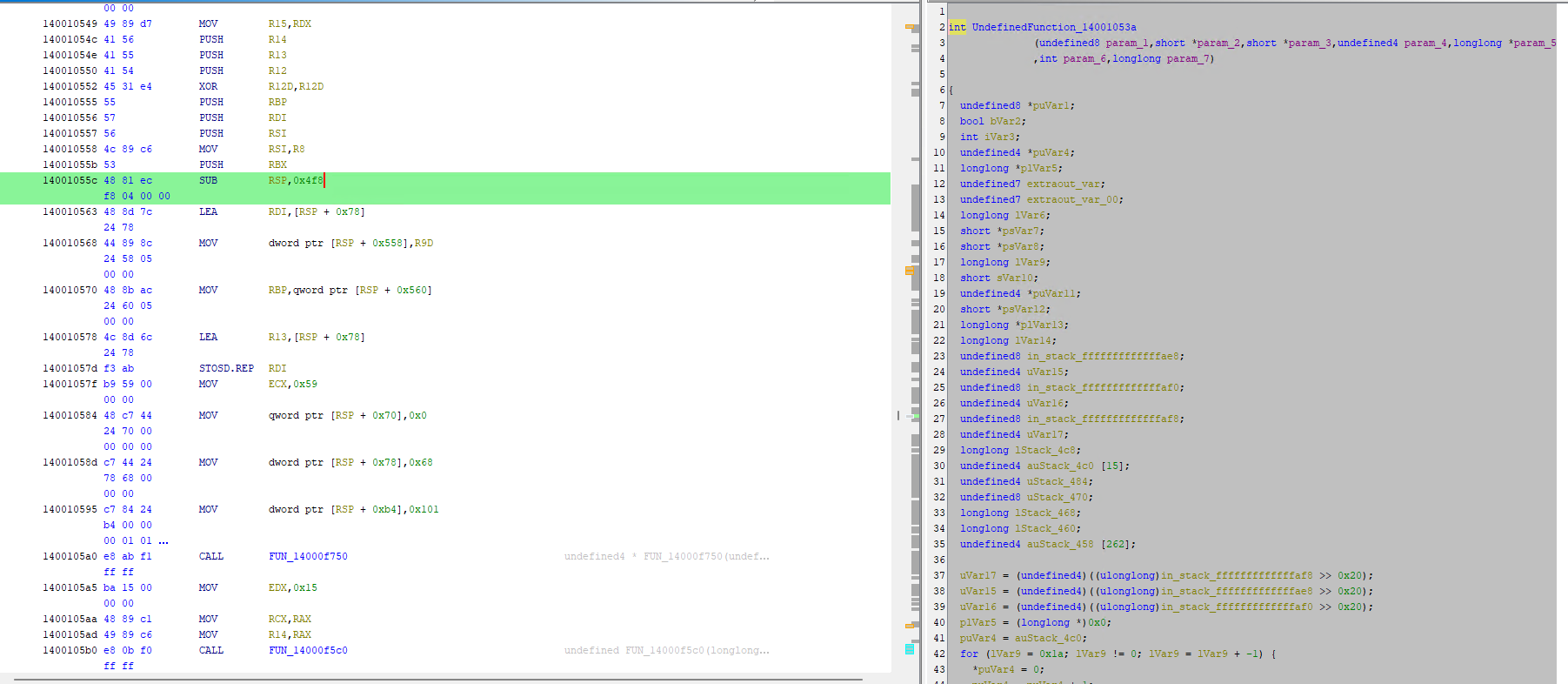Click the listing's horizontal scrollbar
Viewport: 1568px width, 684px height.
click(435, 679)
